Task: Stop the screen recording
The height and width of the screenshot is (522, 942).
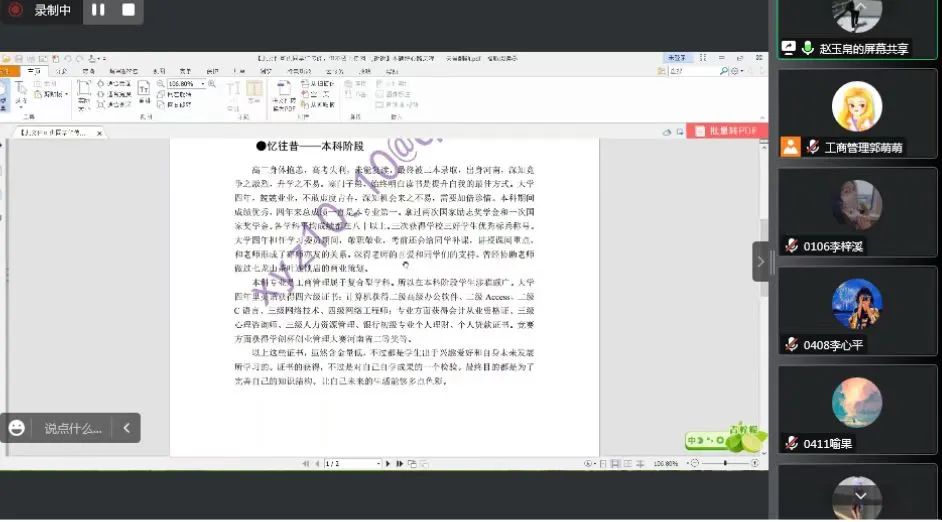Action: click(x=128, y=11)
